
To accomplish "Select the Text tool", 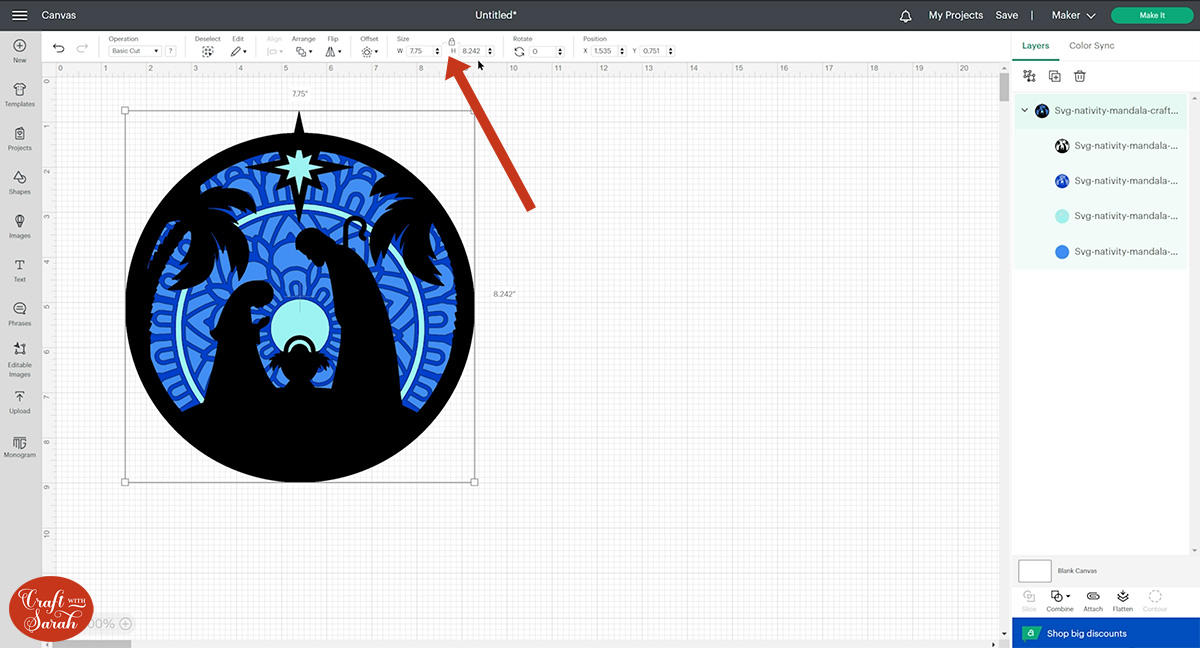I will click(20, 270).
